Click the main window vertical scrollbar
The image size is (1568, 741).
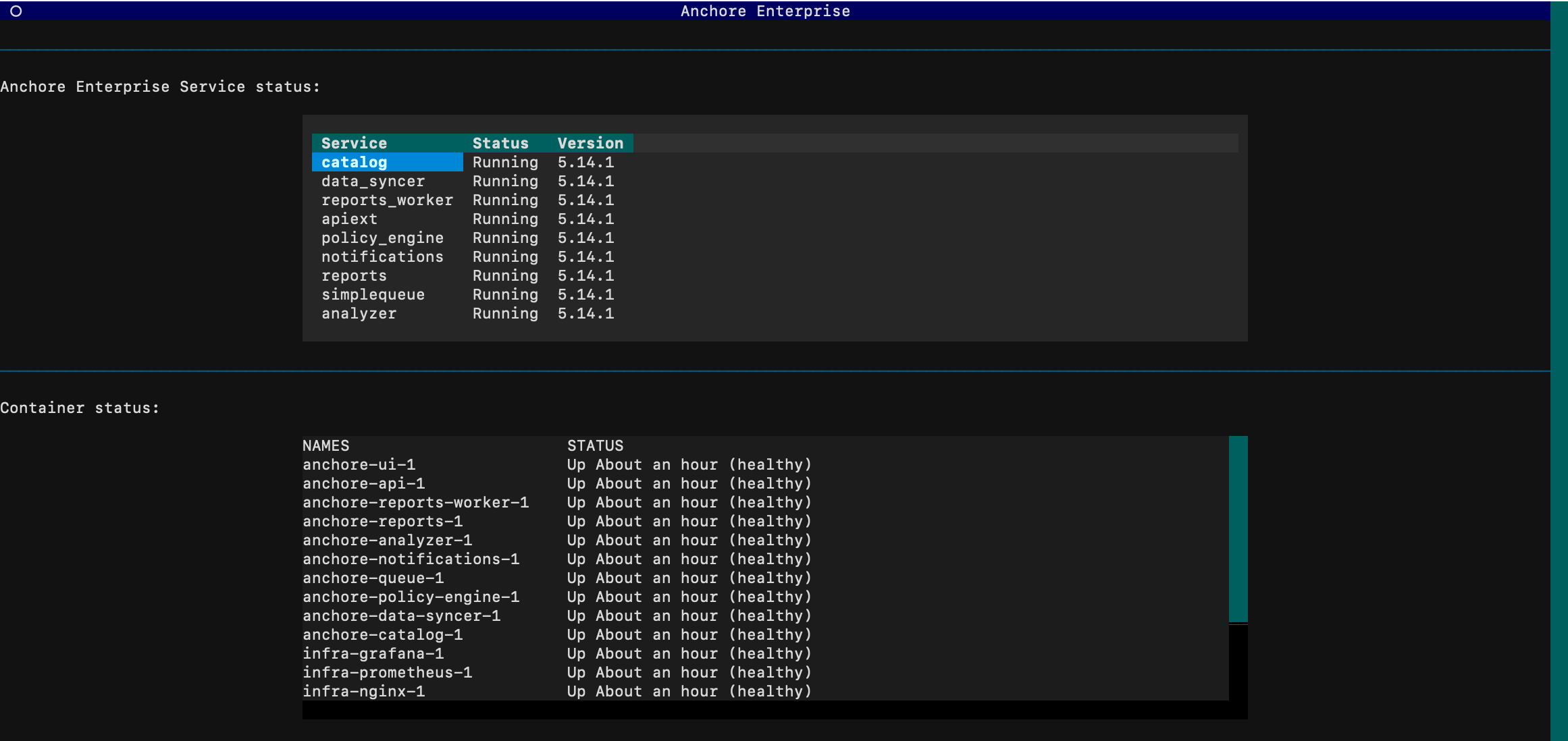(x=1559, y=370)
